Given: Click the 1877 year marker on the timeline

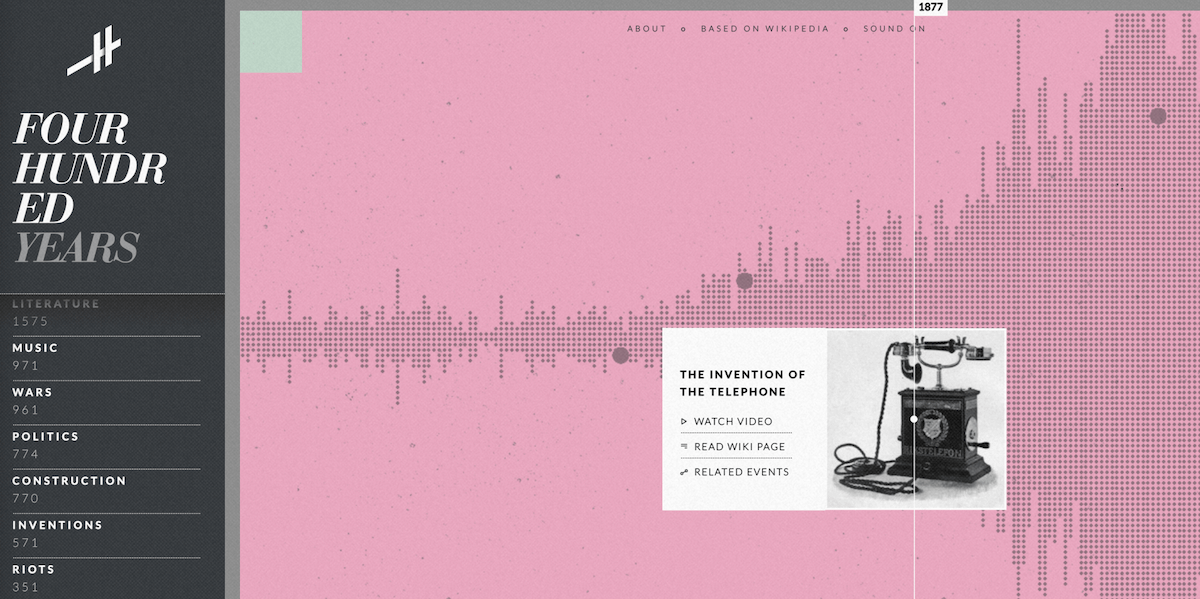Looking at the screenshot, I should tap(930, 8).
